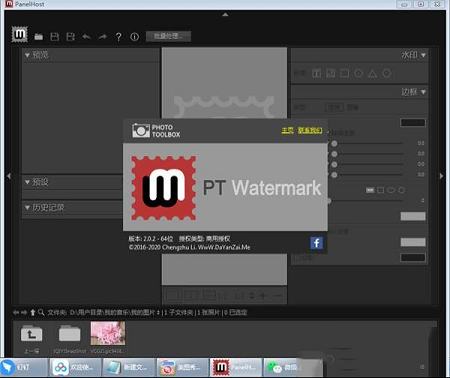Collapse the left side panel arrow
This screenshot has height=378, width=450.
(9, 176)
